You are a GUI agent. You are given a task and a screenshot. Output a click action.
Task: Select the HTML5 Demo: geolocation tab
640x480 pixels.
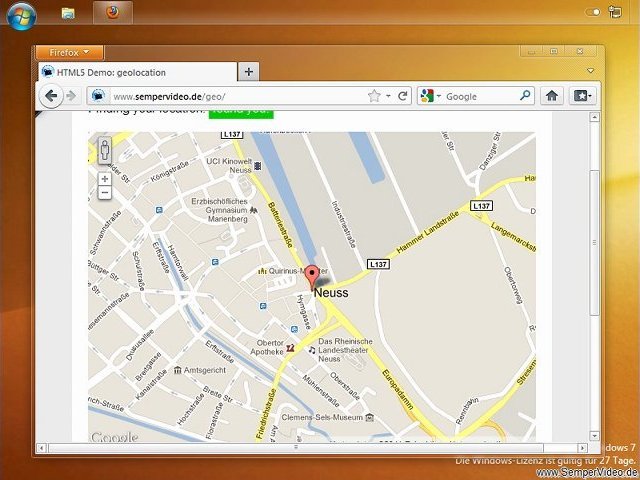[138, 72]
